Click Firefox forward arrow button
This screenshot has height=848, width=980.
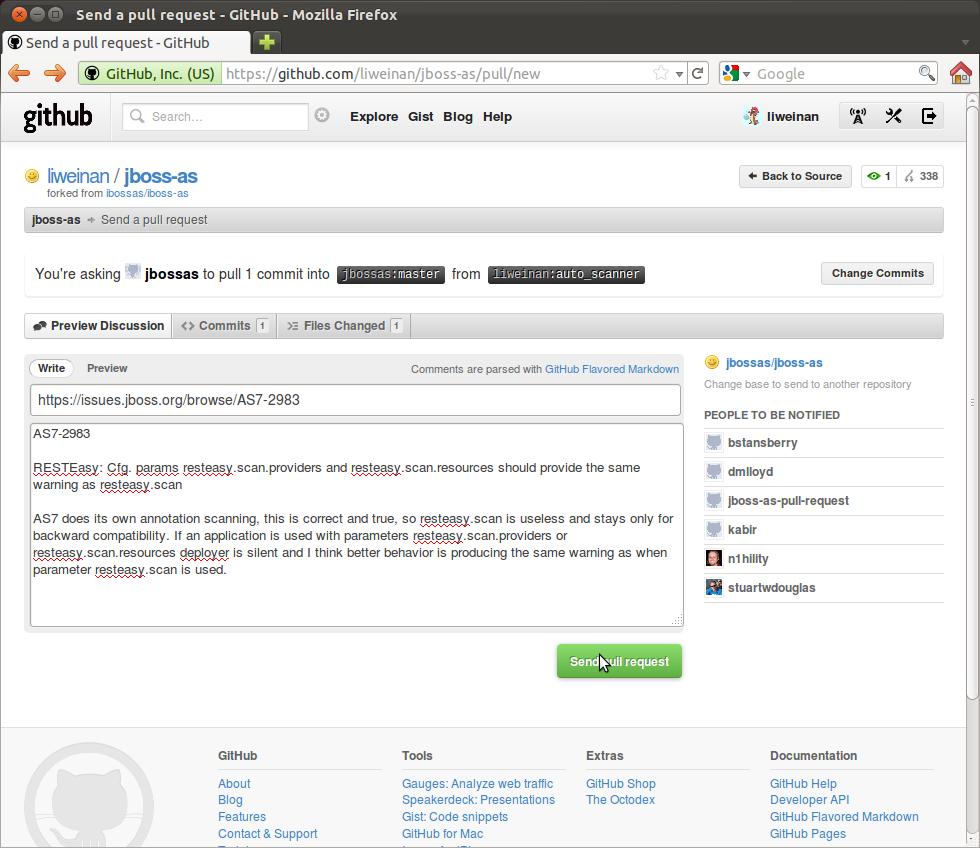[55, 73]
